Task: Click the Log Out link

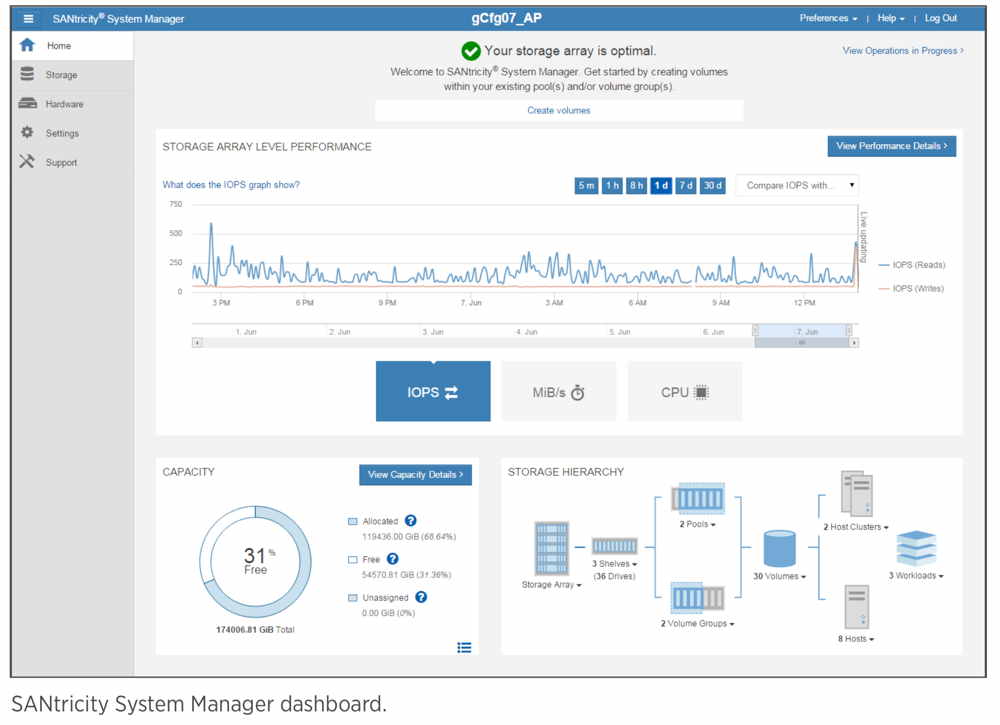Action: pyautogui.click(x=941, y=18)
